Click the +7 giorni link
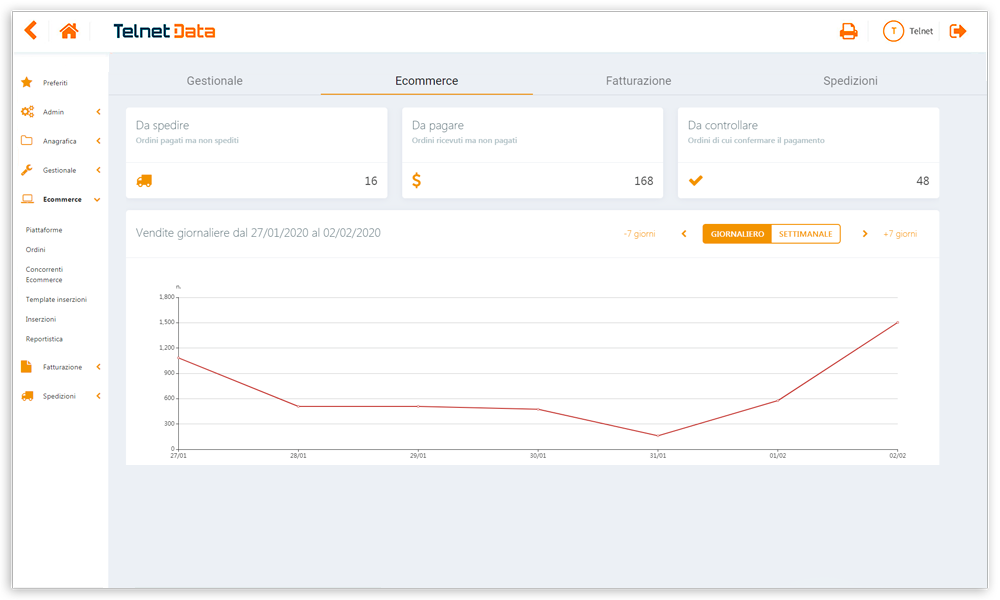 pyautogui.click(x=900, y=234)
